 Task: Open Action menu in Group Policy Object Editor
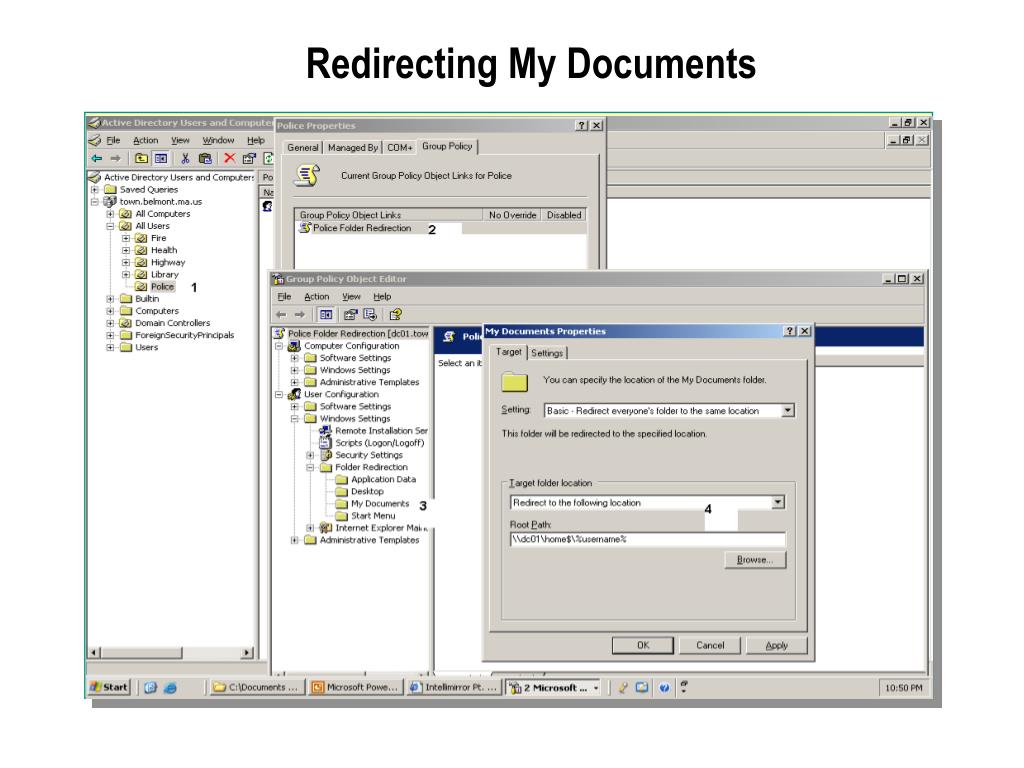[317, 296]
